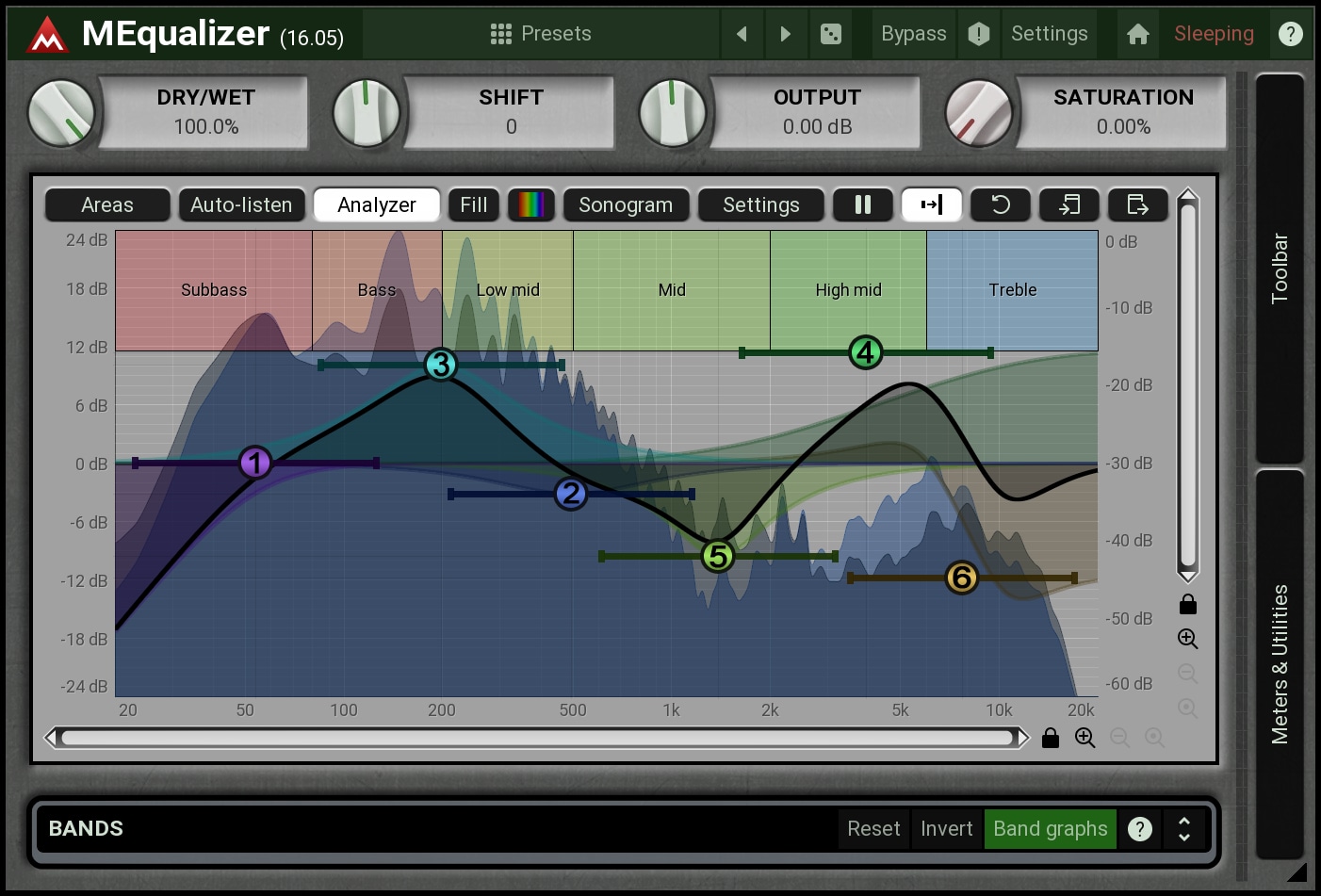Image resolution: width=1321 pixels, height=896 pixels.
Task: Open the Presets browser
Action: [541, 34]
